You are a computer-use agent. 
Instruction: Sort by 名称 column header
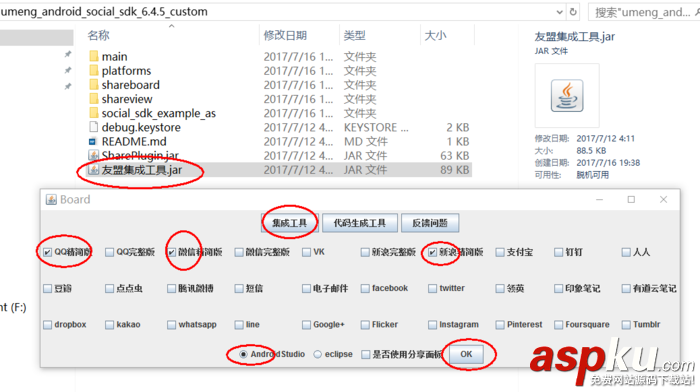(x=99, y=35)
